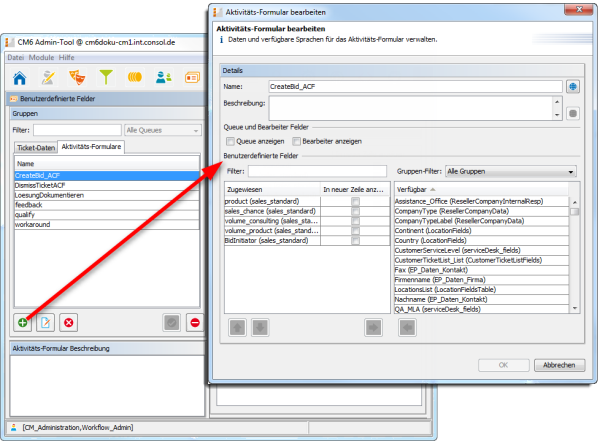Click the globe icon next to Name field

point(573,87)
